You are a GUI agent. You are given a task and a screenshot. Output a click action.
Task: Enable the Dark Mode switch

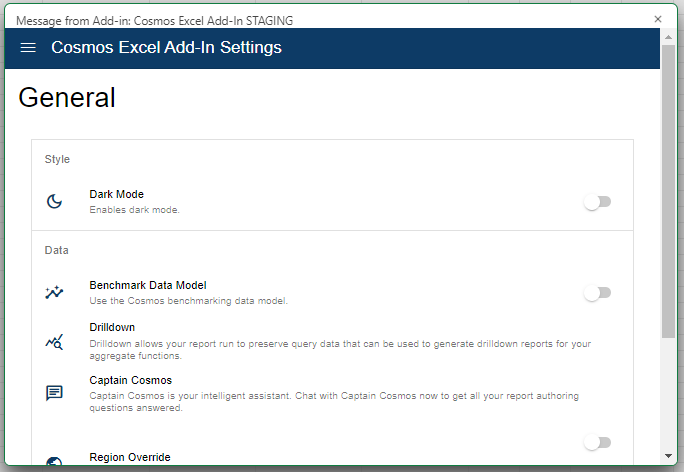598,202
